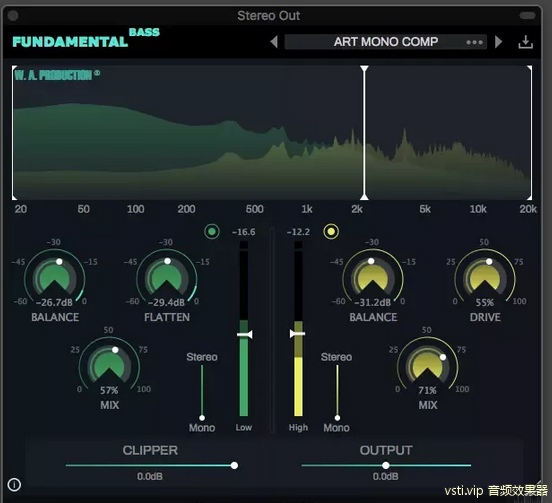
Task: Toggle the green Low band power button
Action: 212,231
